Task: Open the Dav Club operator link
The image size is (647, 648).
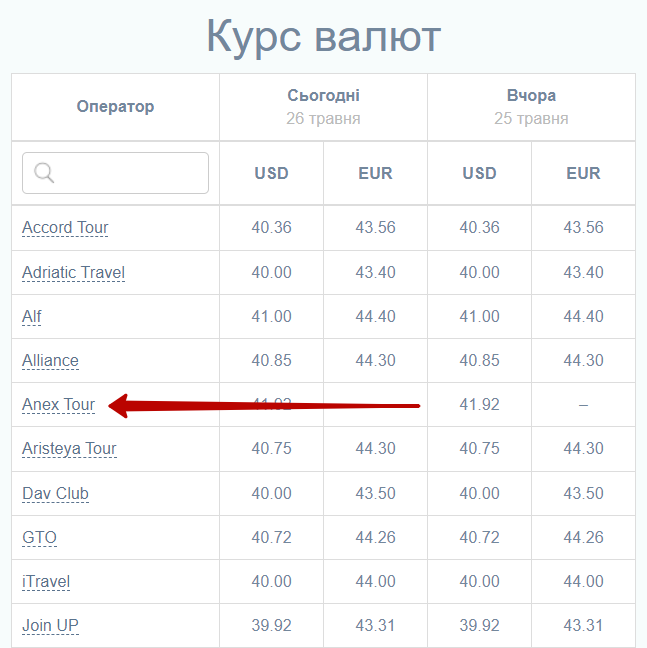Action: [55, 494]
